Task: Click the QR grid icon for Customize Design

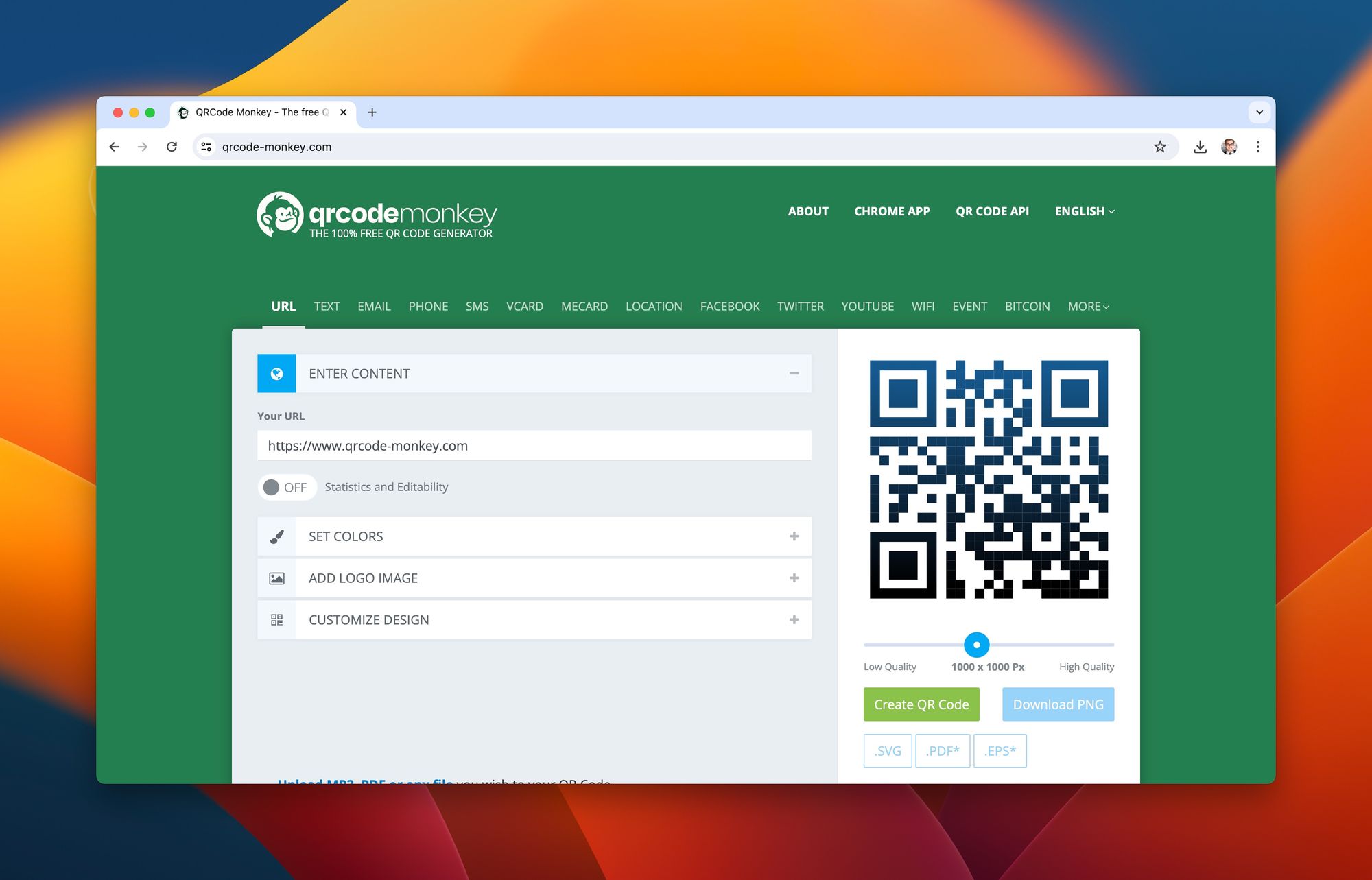Action: coord(276,620)
